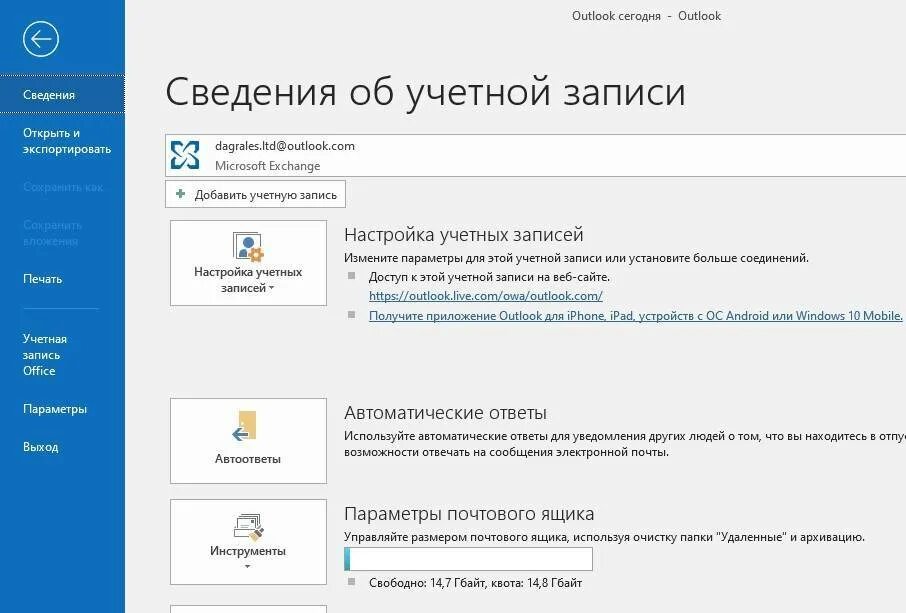Open the dagrales.ltd@outlook.com account selector
The height and width of the screenshot is (613, 906).
click(x=536, y=155)
